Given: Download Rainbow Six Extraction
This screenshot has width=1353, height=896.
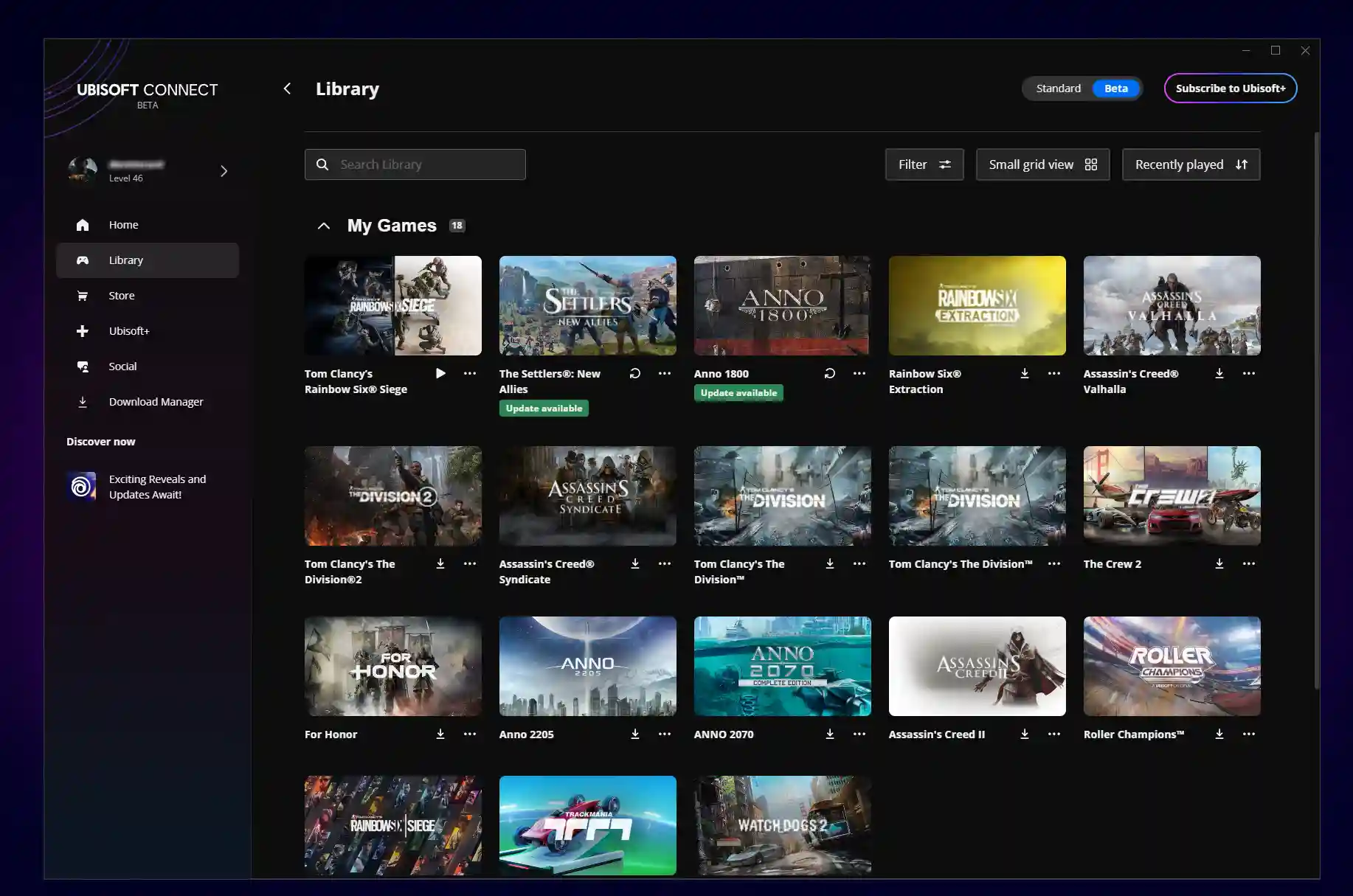Looking at the screenshot, I should click(1024, 373).
